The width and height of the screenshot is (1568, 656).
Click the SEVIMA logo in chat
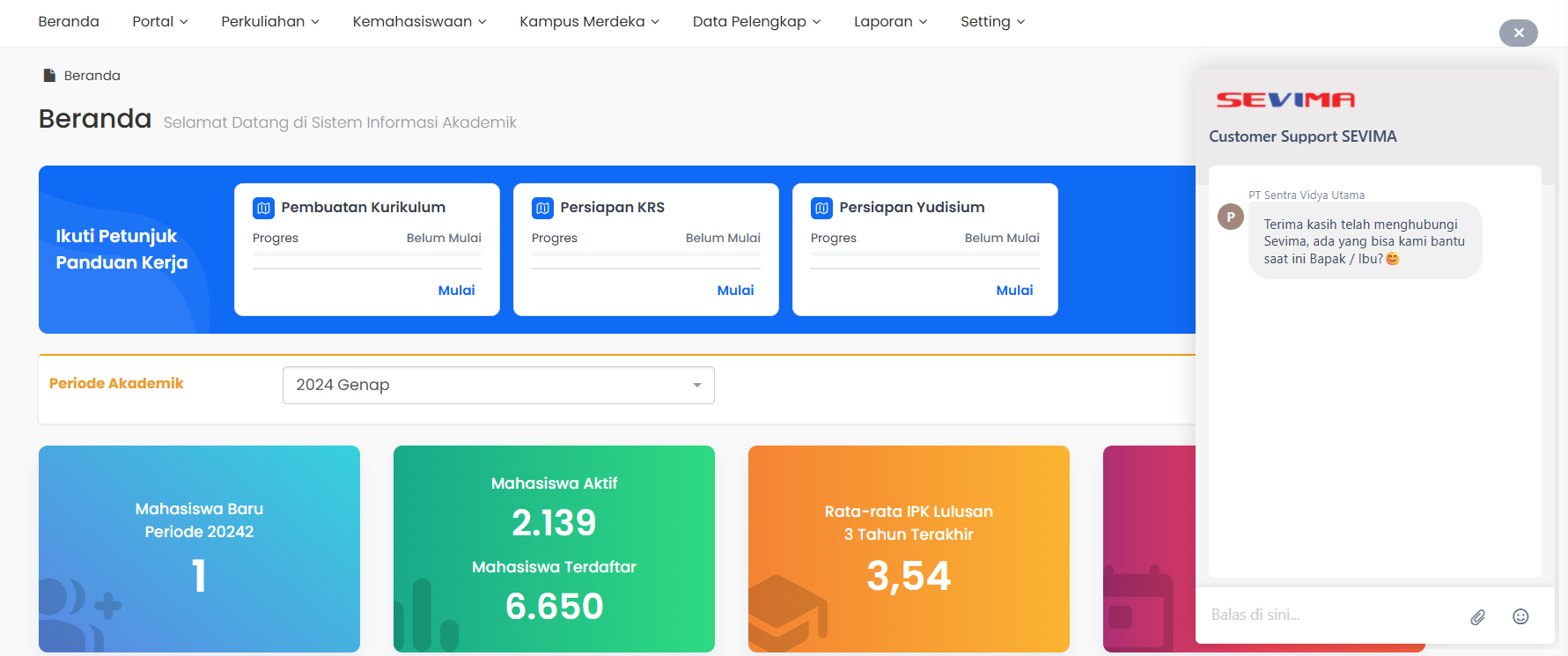1285,100
